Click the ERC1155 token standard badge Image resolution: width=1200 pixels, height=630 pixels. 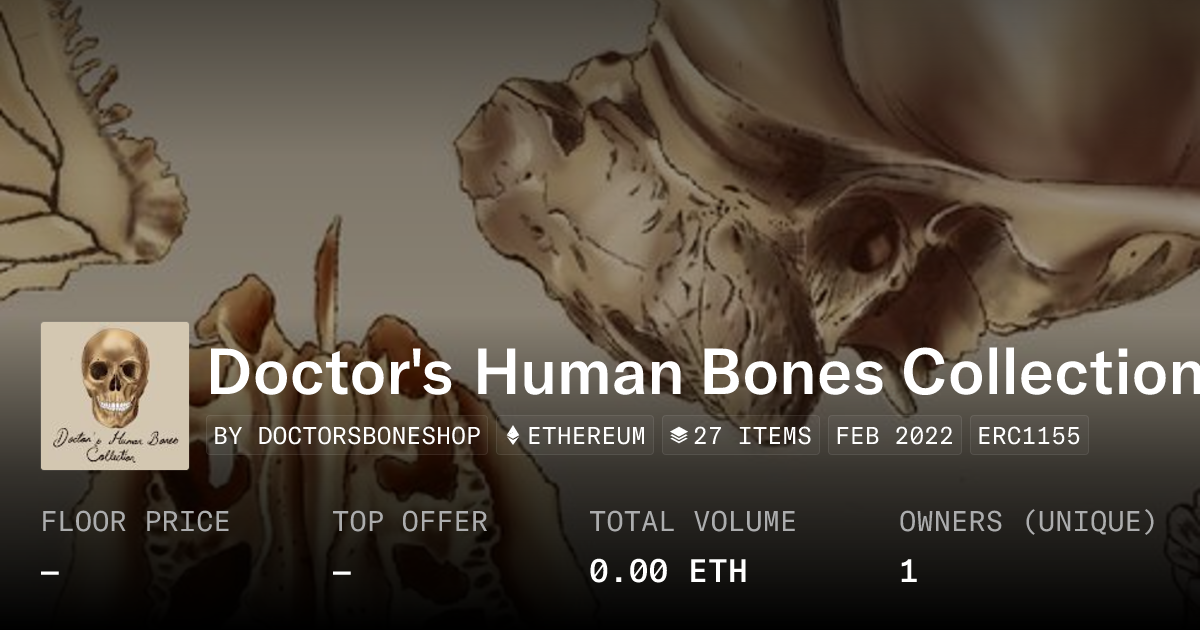(1029, 436)
